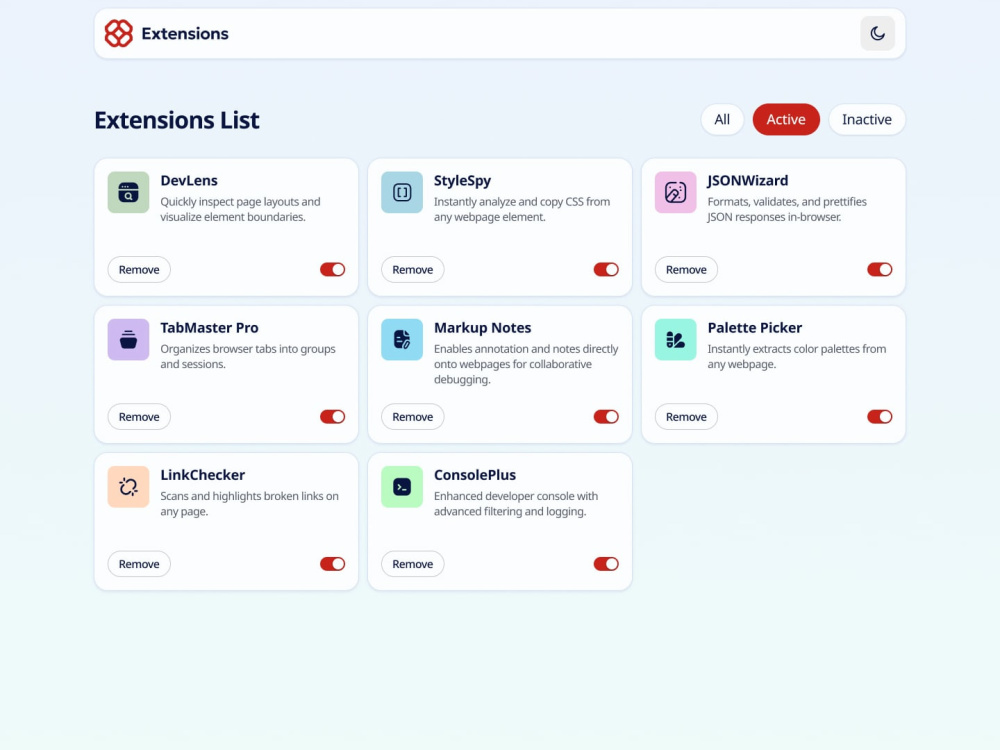Click description "Enables annotation and notes directly"
The image size is (1000, 750).
tap(526, 364)
